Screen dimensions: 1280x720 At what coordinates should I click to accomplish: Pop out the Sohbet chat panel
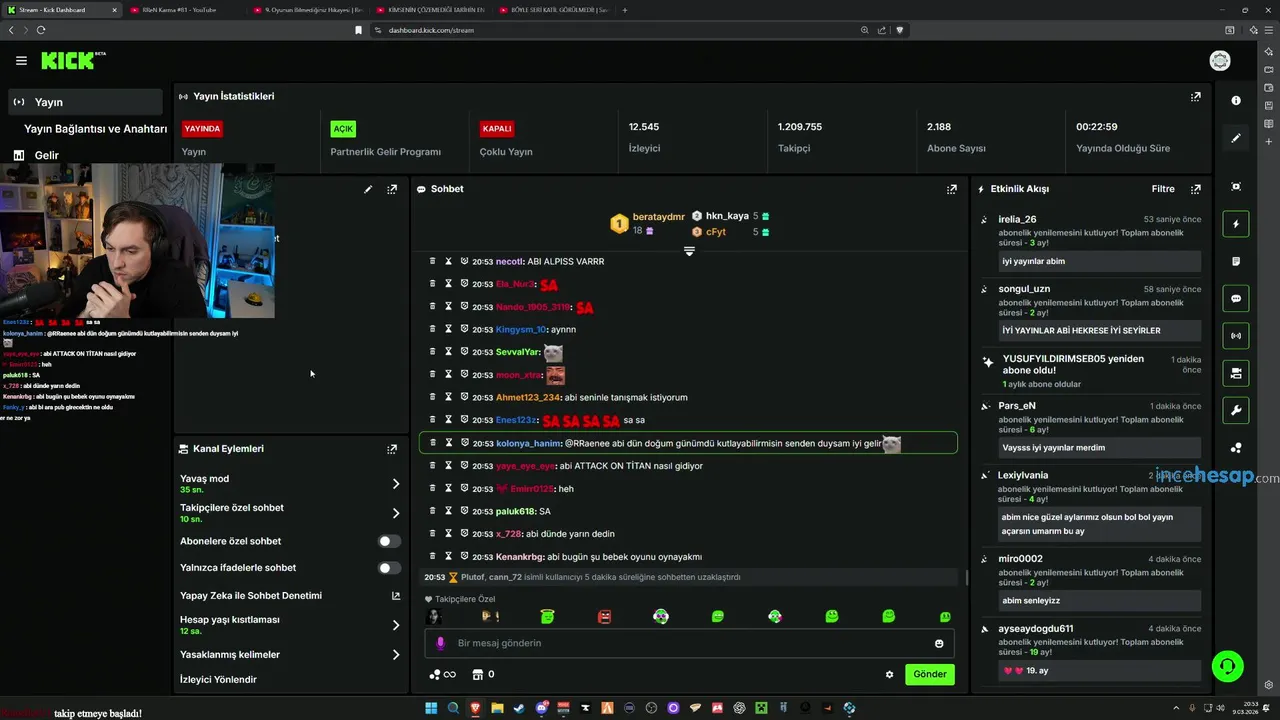[x=952, y=189]
